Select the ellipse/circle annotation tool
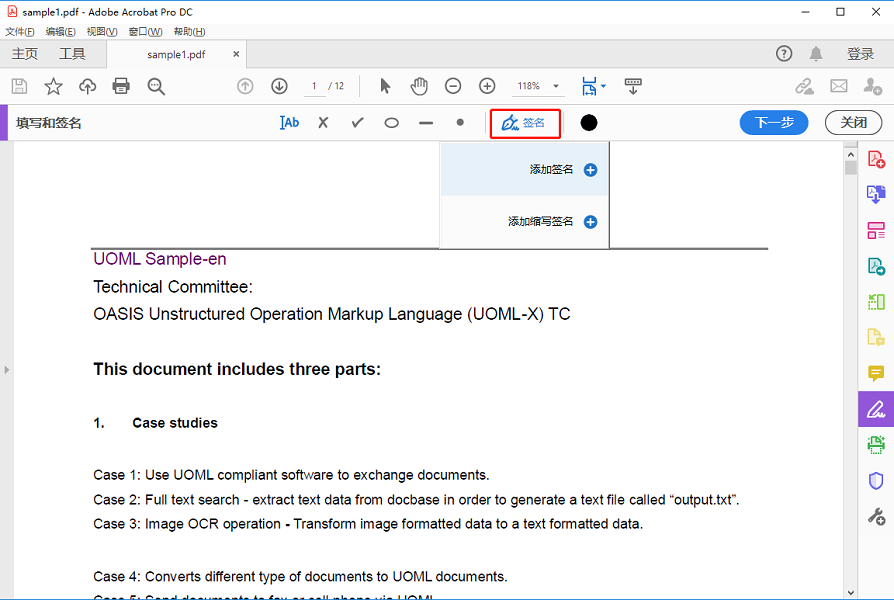894x600 pixels. tap(392, 123)
